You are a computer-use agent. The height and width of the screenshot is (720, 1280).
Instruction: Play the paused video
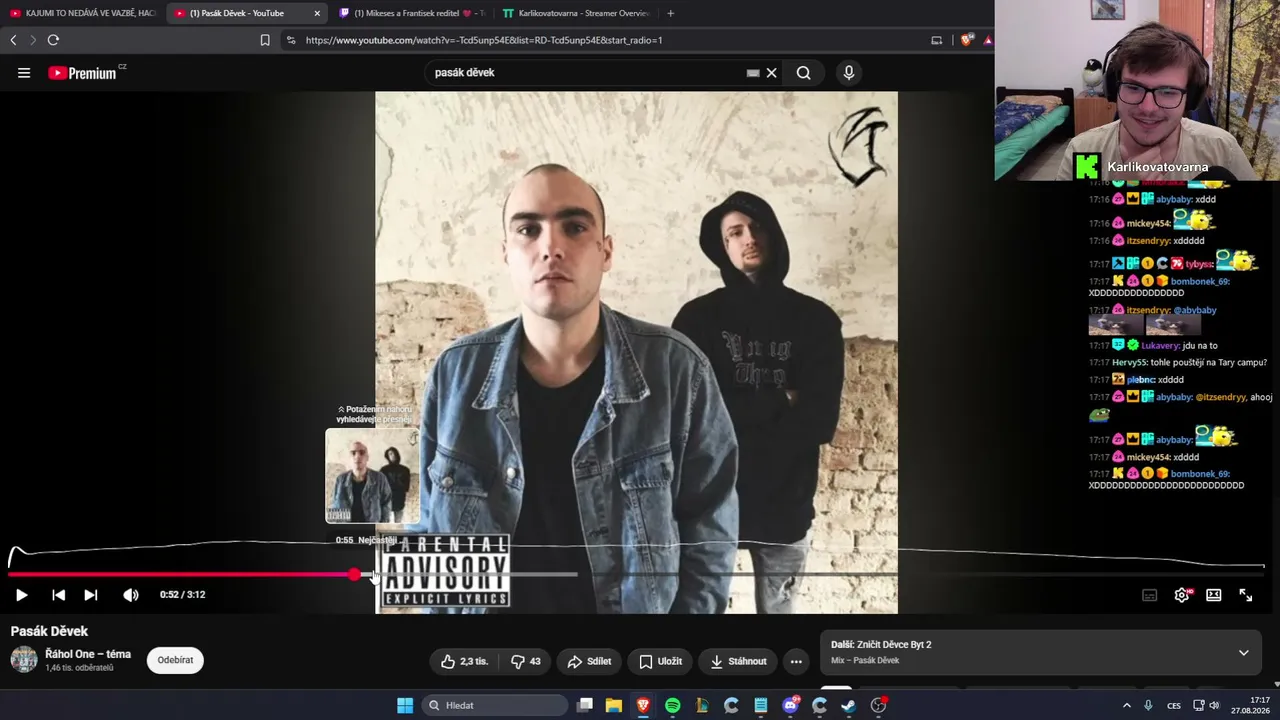(x=21, y=595)
